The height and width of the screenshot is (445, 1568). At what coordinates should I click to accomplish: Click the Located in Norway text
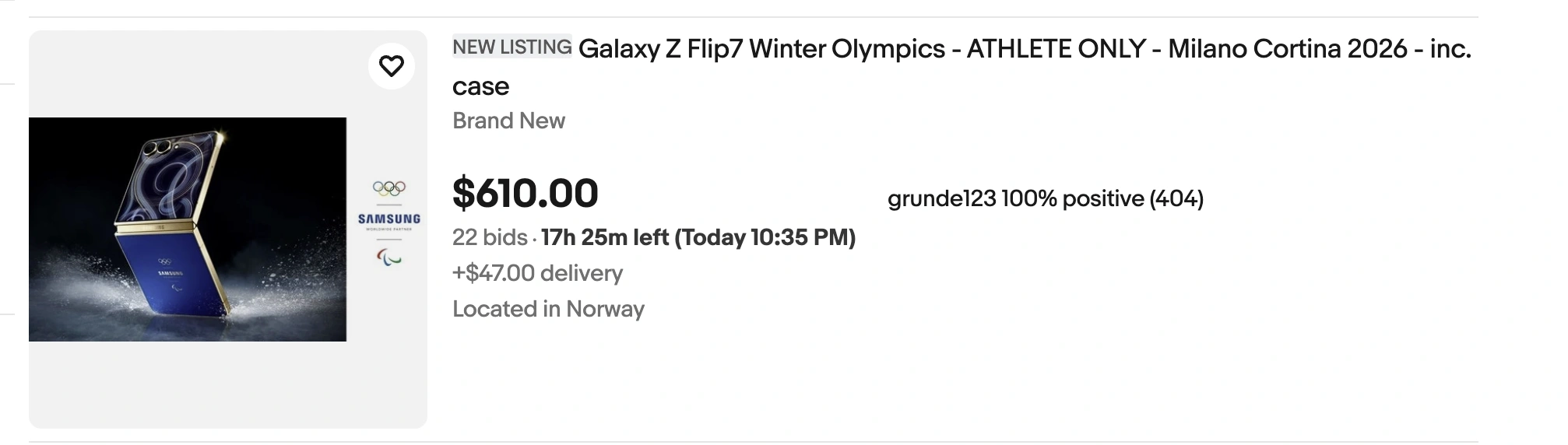(548, 309)
